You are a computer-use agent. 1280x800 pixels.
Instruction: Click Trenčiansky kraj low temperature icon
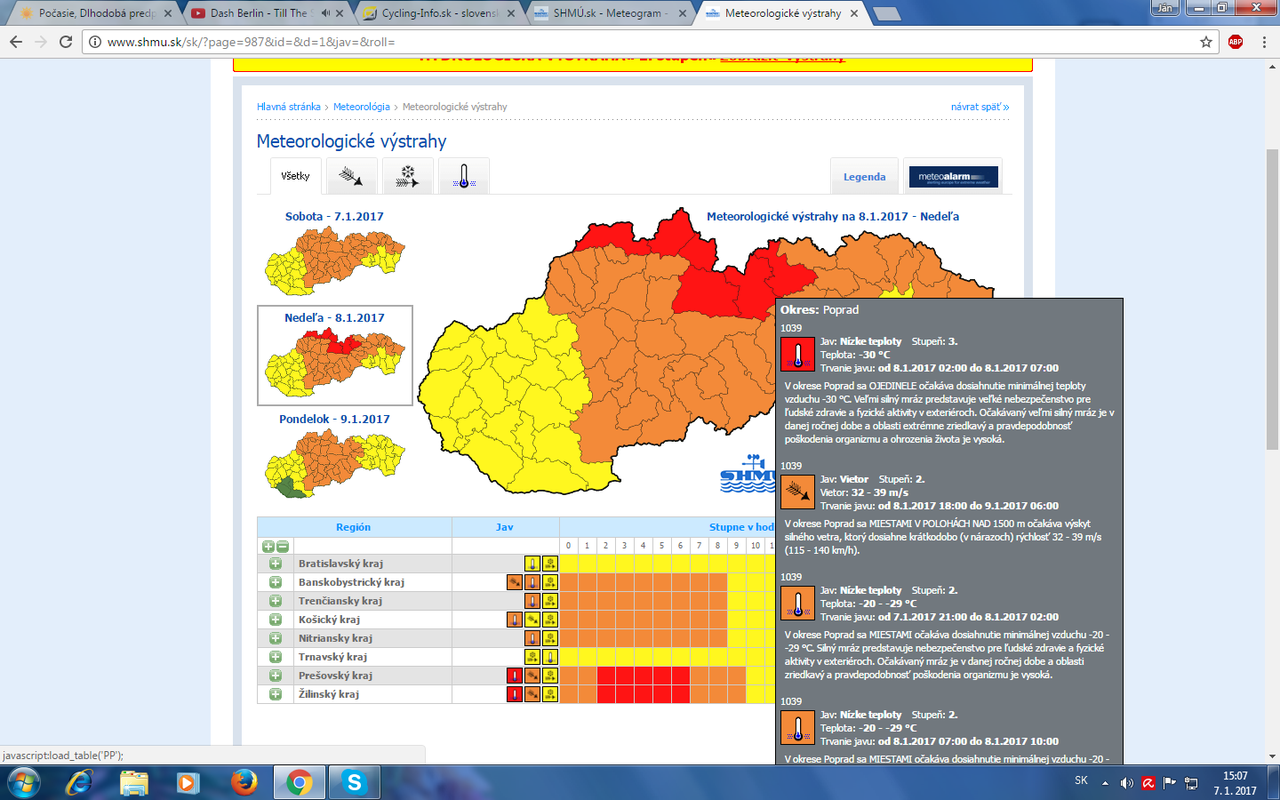(532, 601)
